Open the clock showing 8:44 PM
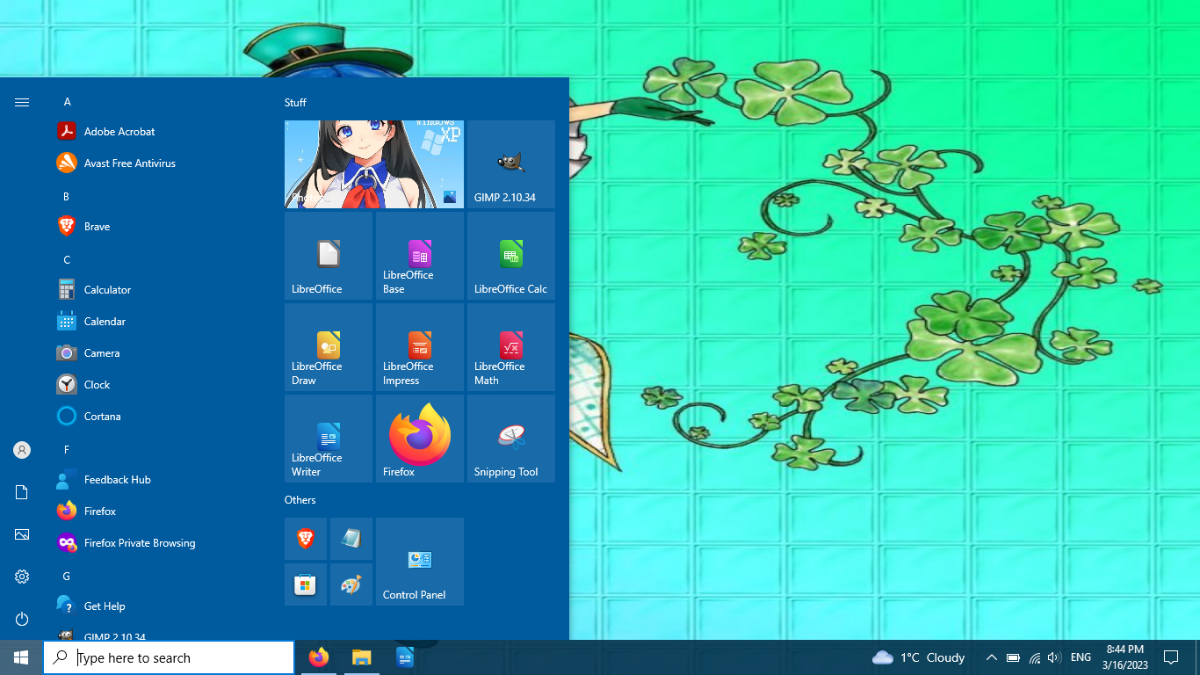This screenshot has width=1200, height=675. tap(1124, 657)
